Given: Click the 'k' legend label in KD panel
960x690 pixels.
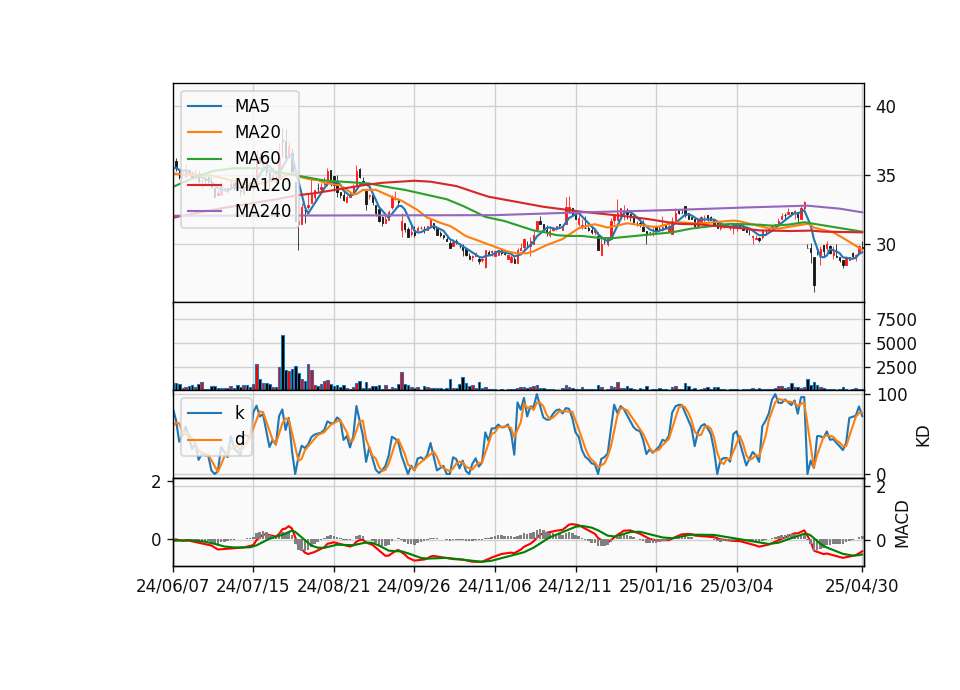Looking at the screenshot, I should point(239,413).
